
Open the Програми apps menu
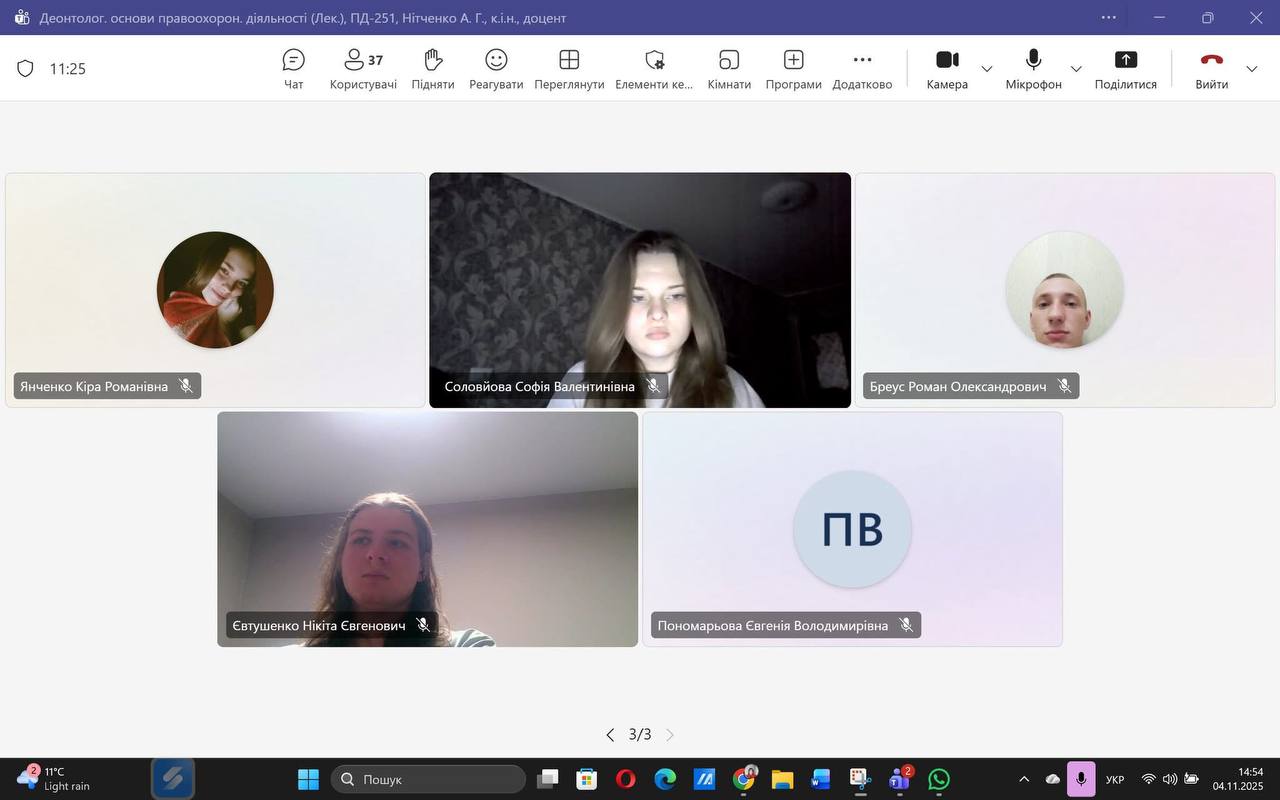tap(793, 69)
